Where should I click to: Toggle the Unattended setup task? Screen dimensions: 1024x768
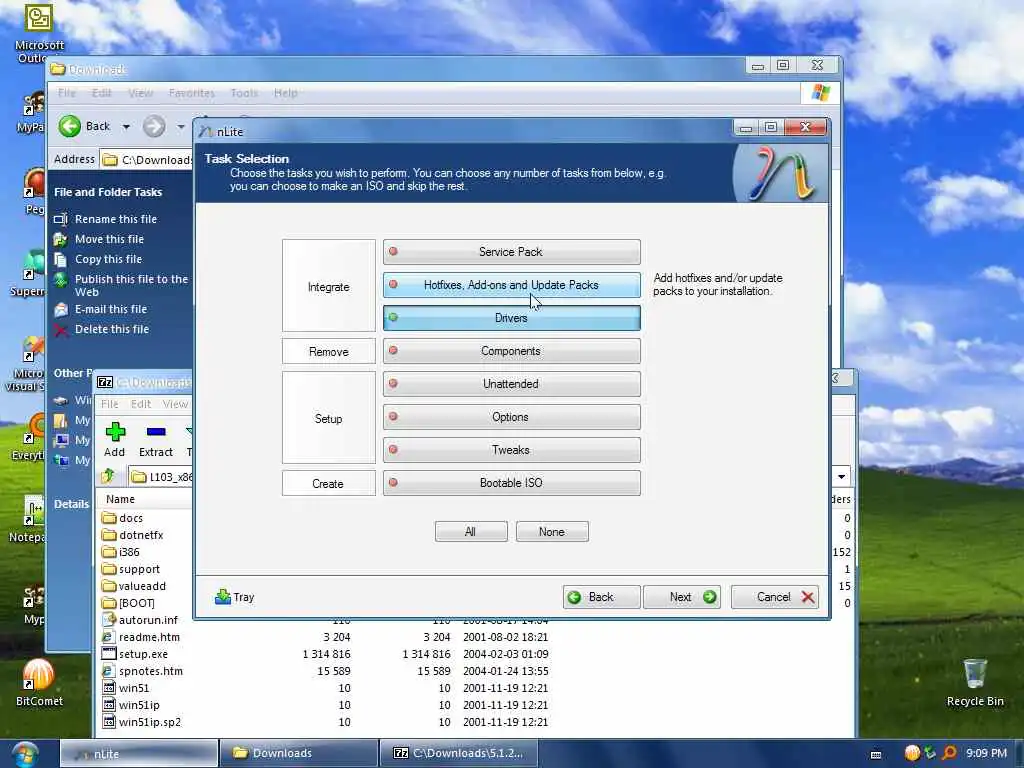511,384
